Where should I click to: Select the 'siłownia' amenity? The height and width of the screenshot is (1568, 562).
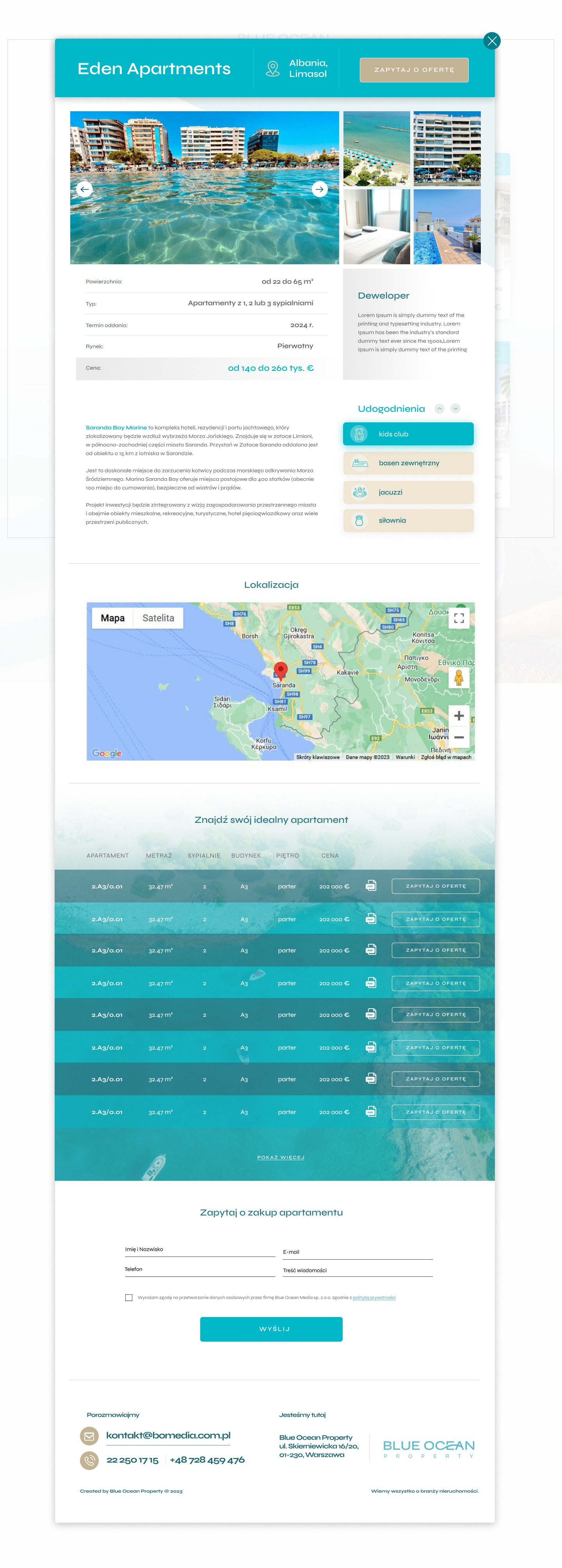409,520
